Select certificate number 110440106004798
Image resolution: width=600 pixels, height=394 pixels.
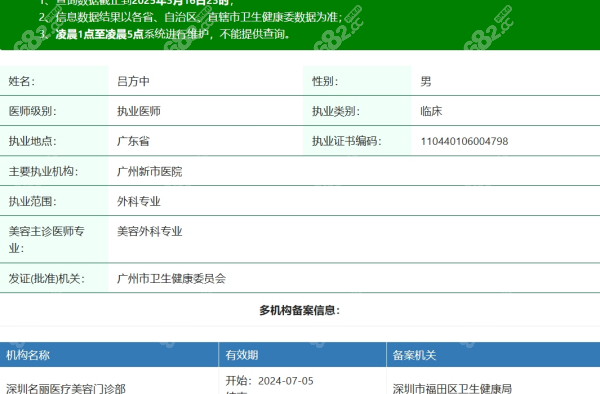click(x=464, y=141)
